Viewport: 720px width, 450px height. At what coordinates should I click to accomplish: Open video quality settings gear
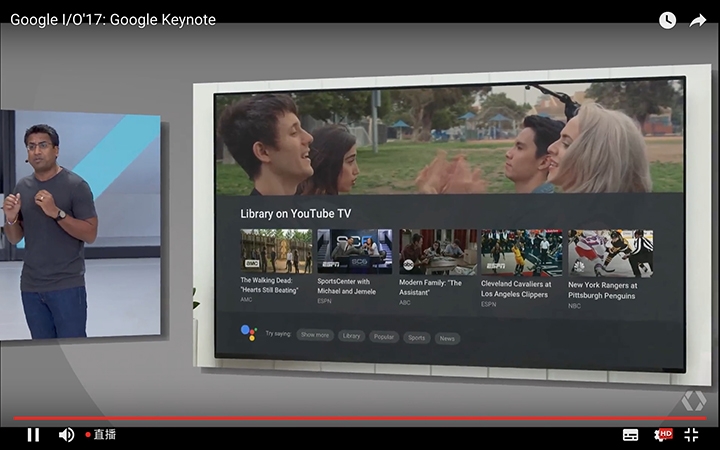663,434
